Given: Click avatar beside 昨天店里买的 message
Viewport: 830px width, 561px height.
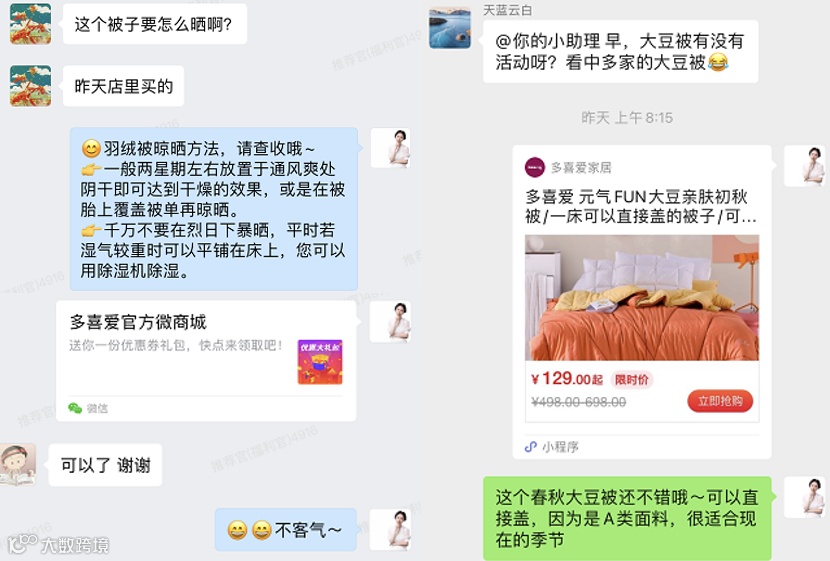Looking at the screenshot, I should [x=31, y=86].
